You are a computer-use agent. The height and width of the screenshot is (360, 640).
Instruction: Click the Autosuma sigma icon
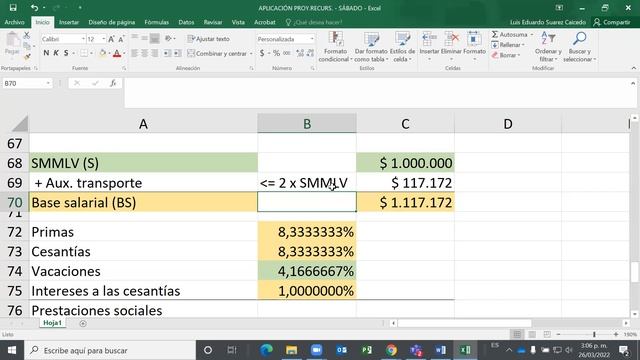pos(495,35)
